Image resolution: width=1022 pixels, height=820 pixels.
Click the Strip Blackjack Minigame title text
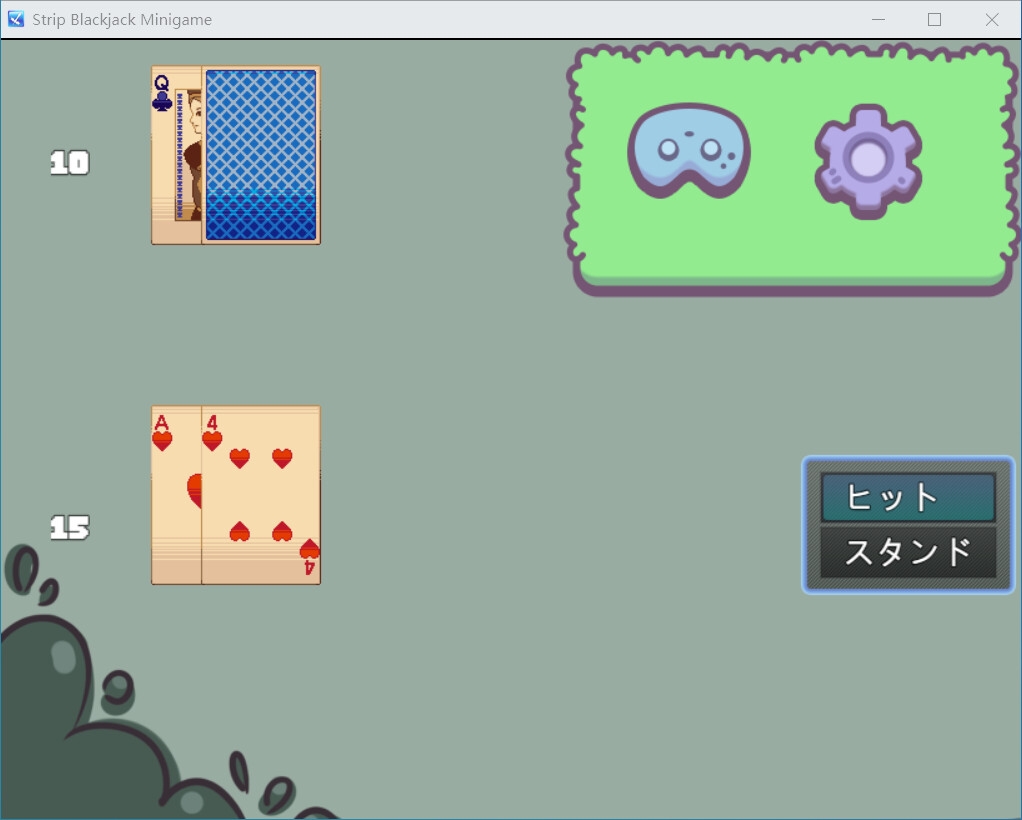point(121,19)
